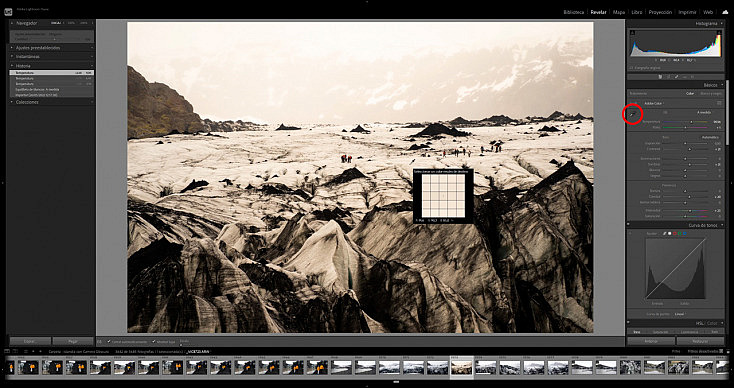
Task: Click the main window display icon above the filmstrip
Action: [7, 351]
